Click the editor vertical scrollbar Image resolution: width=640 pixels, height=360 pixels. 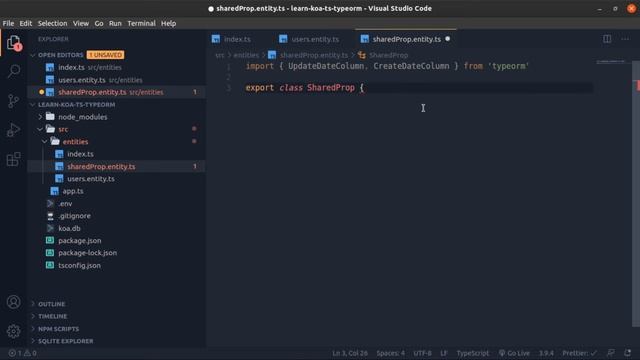pyautogui.click(x=636, y=194)
